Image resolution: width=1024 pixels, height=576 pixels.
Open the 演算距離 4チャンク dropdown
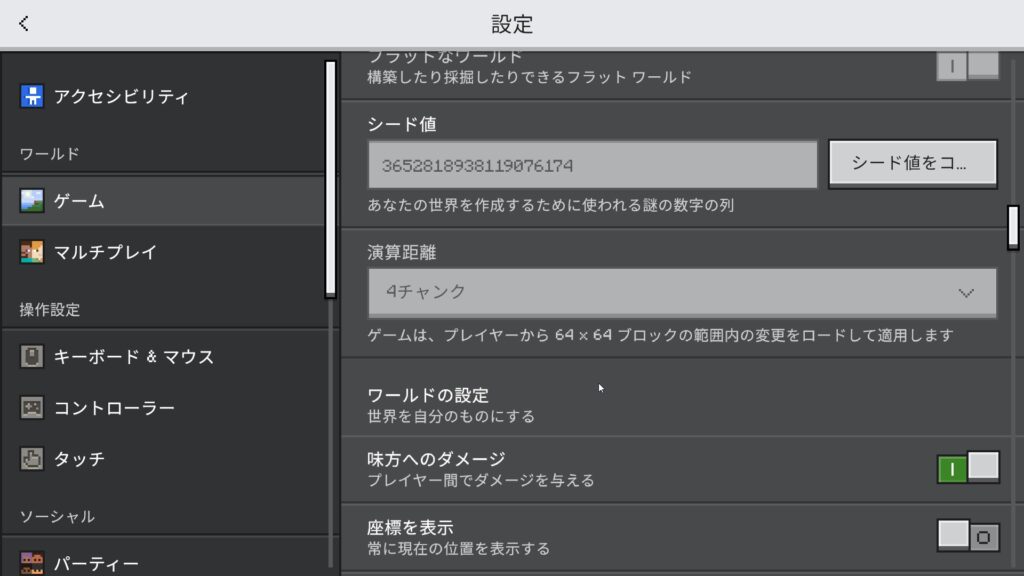coord(682,293)
